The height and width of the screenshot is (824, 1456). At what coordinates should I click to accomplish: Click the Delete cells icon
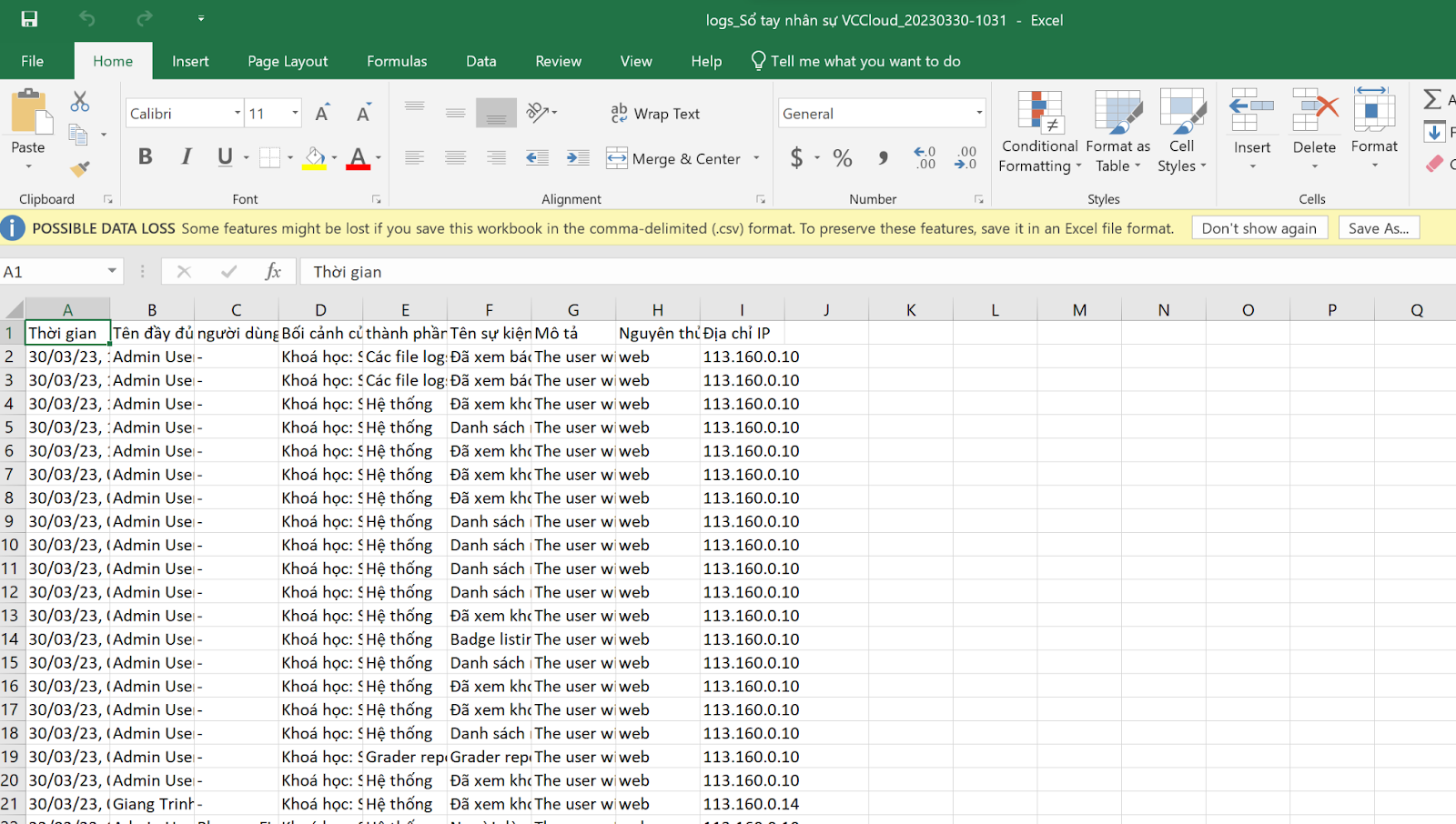click(x=1314, y=111)
